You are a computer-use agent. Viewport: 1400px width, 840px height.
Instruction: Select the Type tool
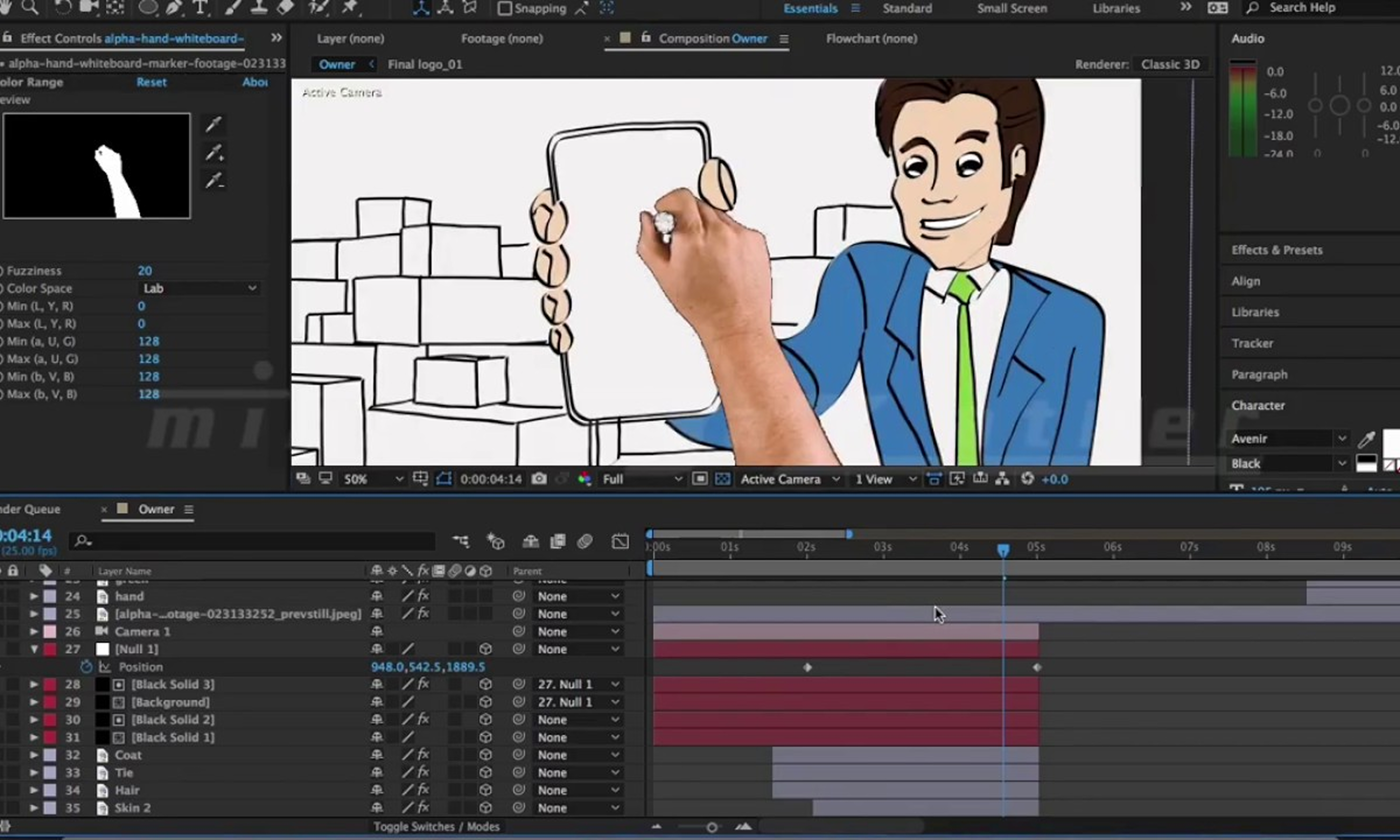tap(200, 7)
